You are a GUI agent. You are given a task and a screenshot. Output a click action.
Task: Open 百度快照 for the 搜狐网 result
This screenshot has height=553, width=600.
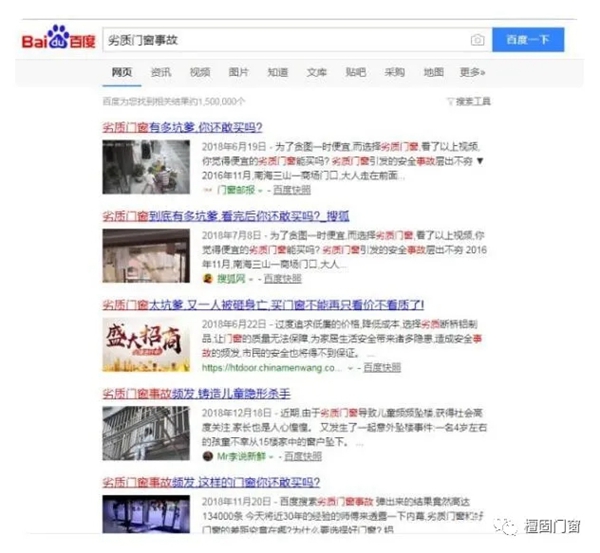[282, 279]
